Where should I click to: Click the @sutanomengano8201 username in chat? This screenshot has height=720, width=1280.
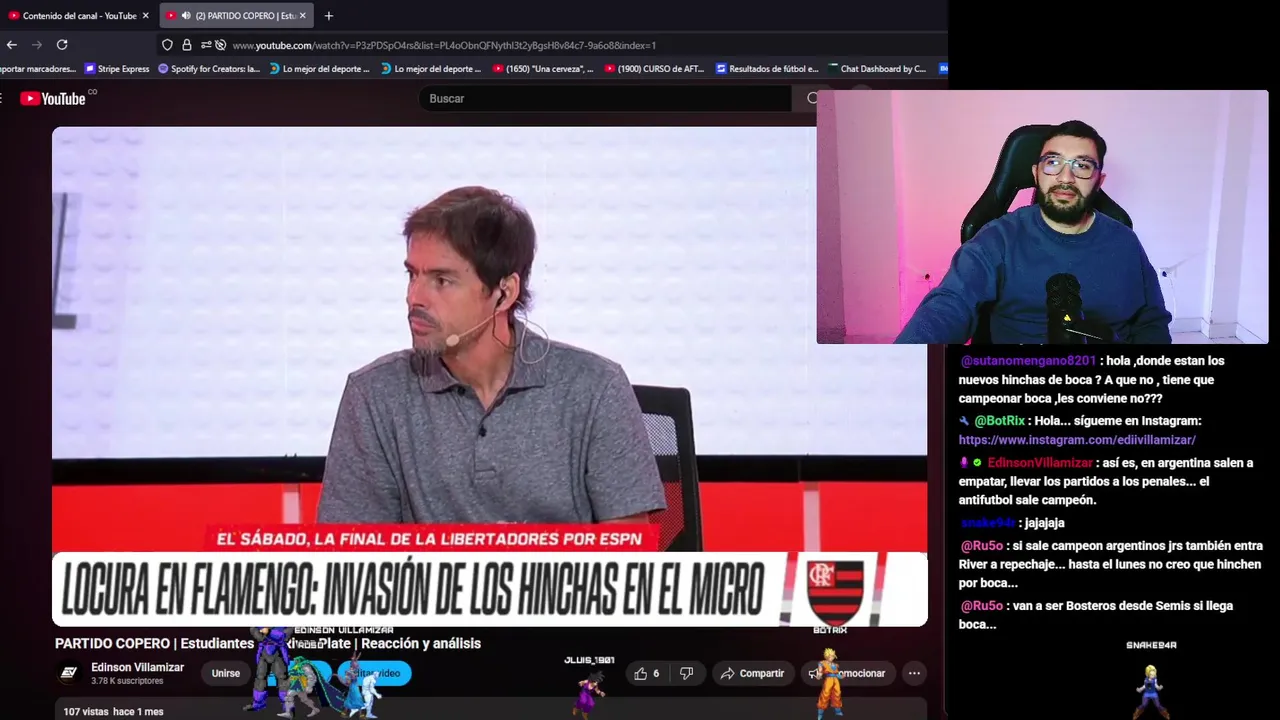click(1028, 361)
